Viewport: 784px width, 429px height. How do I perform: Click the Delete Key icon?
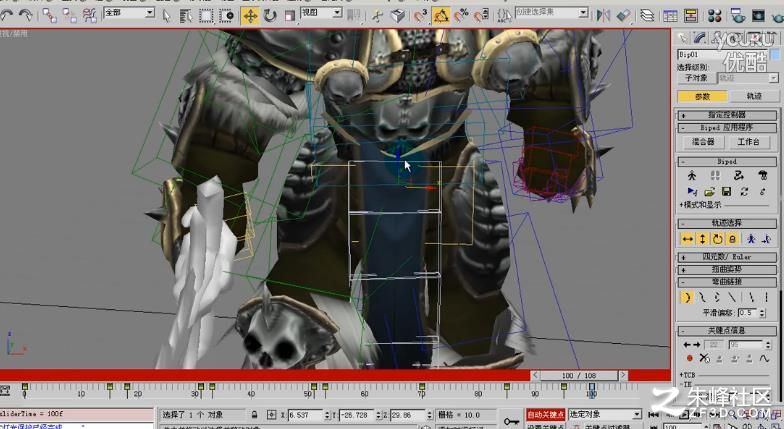704,358
